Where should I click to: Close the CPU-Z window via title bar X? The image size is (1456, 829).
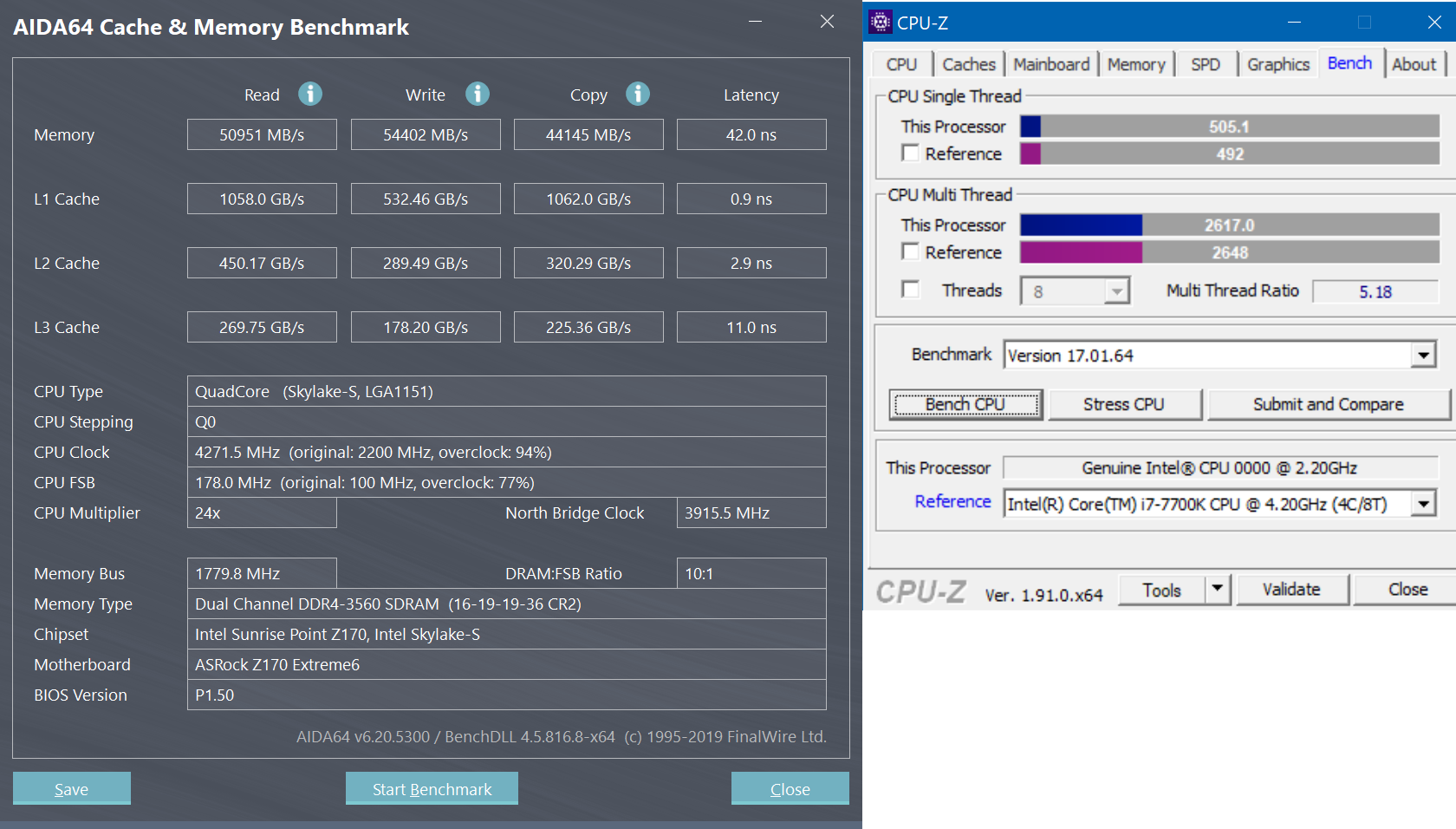coord(1434,22)
